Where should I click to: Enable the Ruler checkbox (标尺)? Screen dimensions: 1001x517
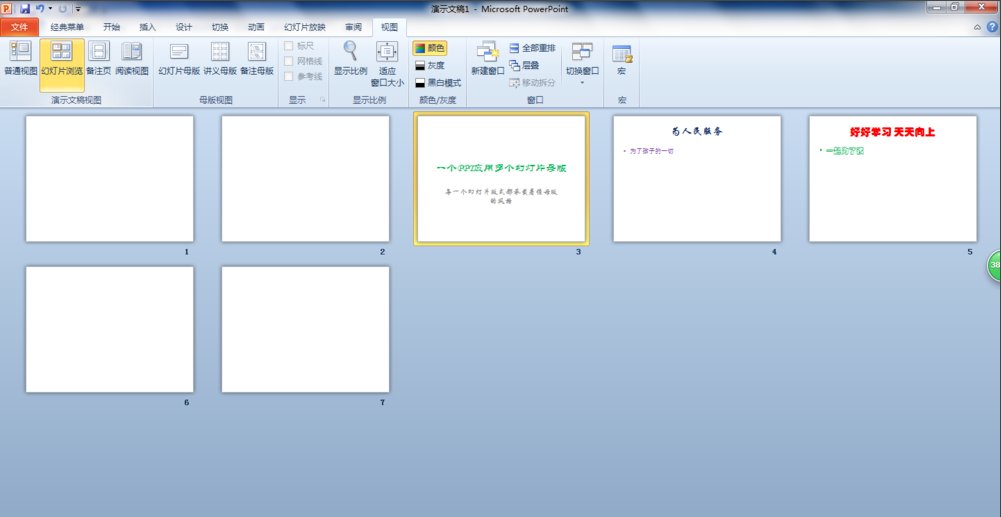(x=290, y=47)
